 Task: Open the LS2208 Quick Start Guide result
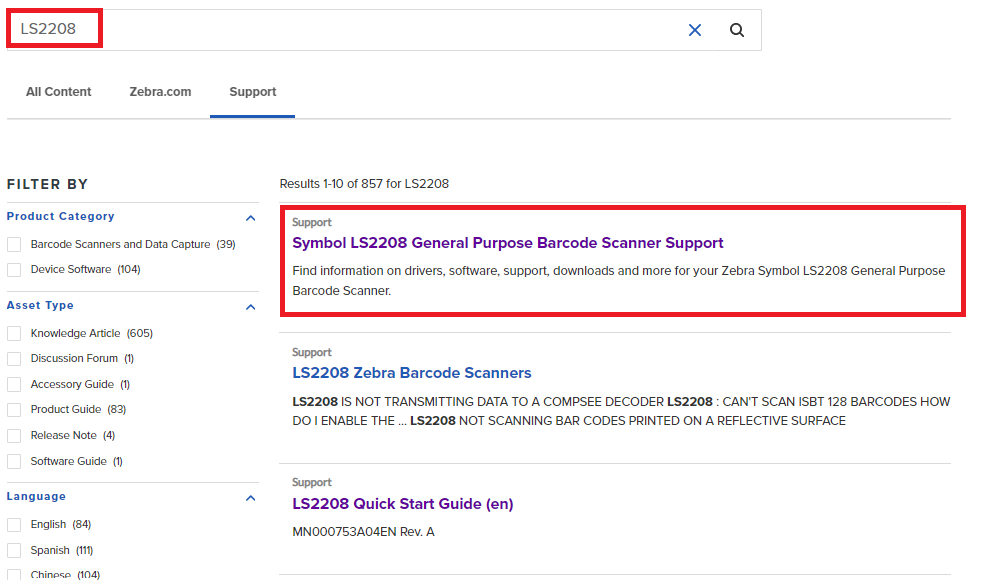[x=402, y=503]
